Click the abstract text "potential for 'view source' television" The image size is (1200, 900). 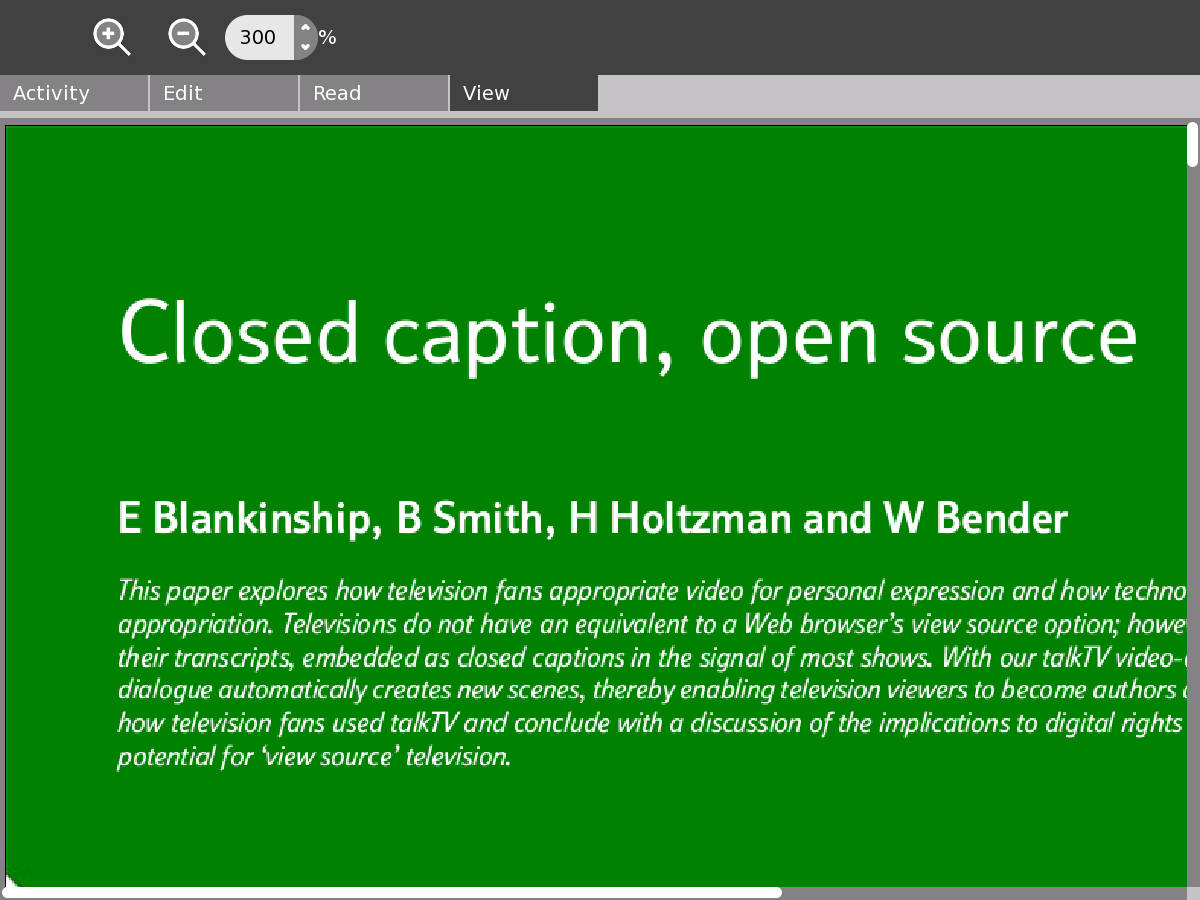click(x=314, y=756)
